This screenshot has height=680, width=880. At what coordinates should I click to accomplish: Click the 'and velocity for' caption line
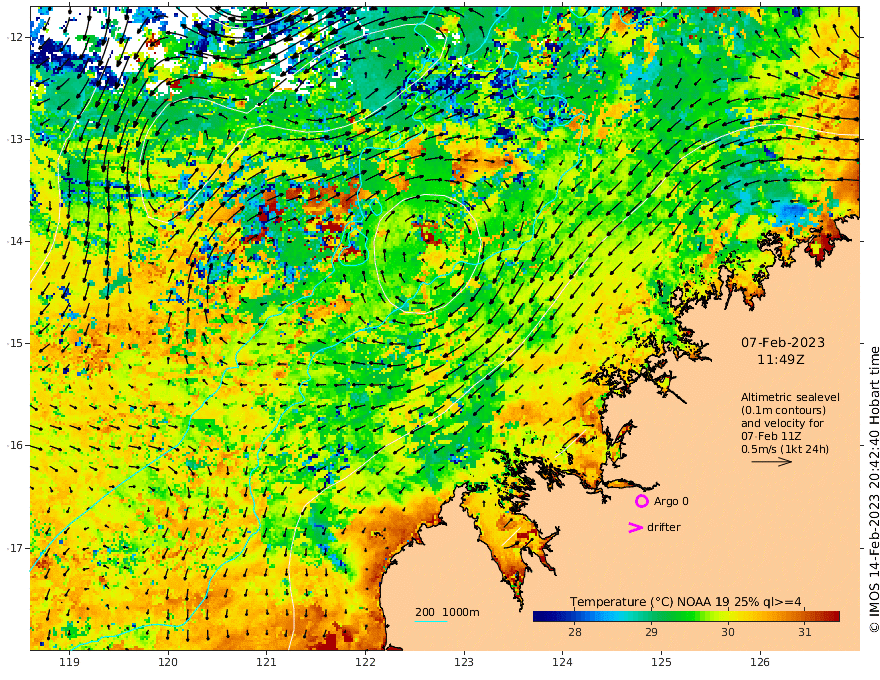click(782, 423)
